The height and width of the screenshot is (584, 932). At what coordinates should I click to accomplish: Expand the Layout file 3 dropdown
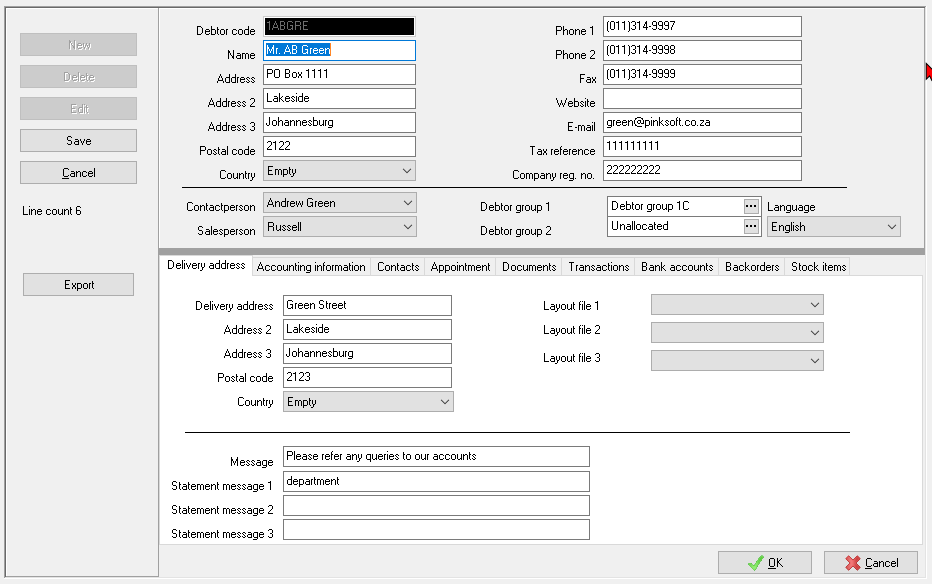tap(737, 360)
